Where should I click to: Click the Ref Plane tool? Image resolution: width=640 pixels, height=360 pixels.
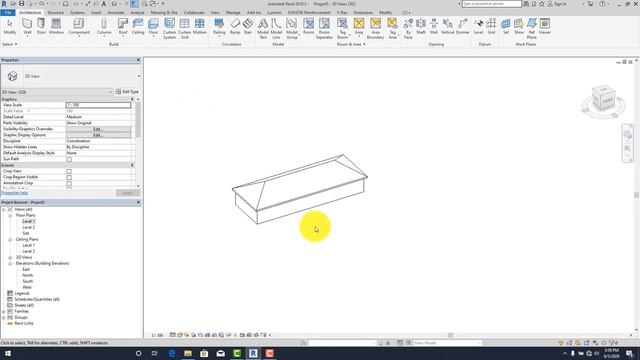point(531,29)
